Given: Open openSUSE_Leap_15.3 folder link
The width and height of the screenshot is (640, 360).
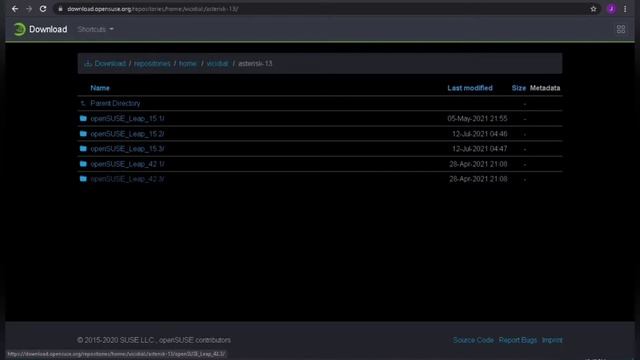Looking at the screenshot, I should (127, 149).
